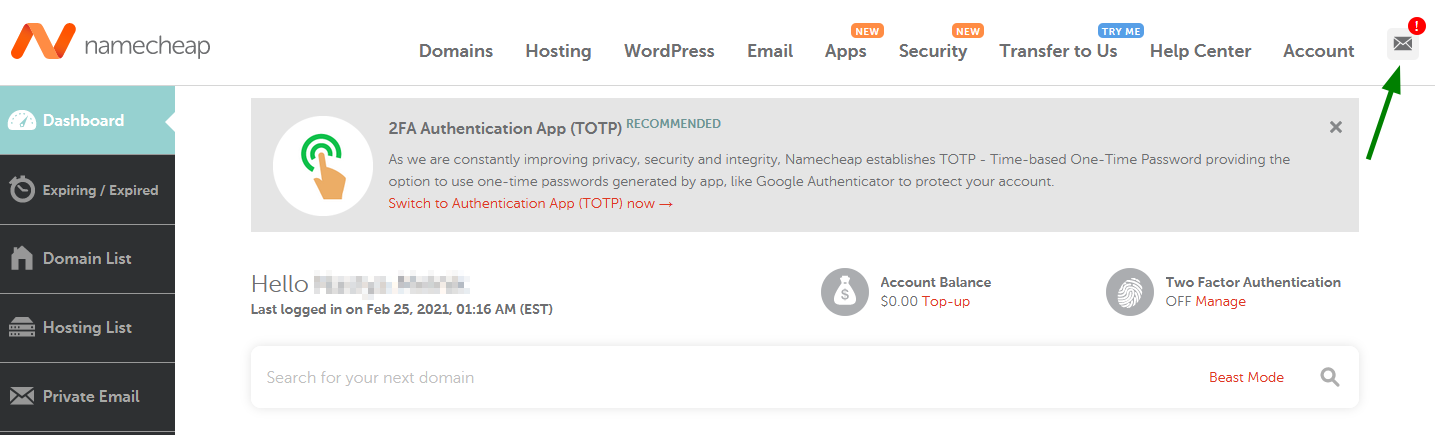This screenshot has height=435, width=1435.
Task: Open Private Email in the sidebar
Action: coord(87,397)
